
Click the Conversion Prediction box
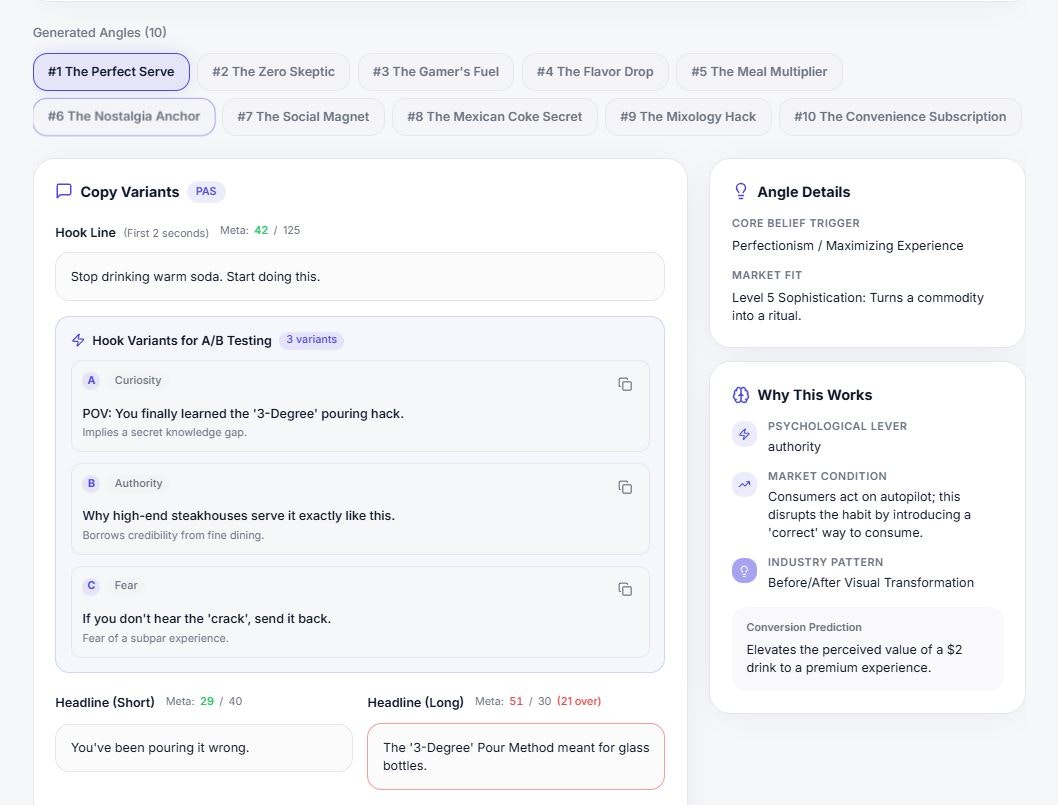(x=868, y=648)
